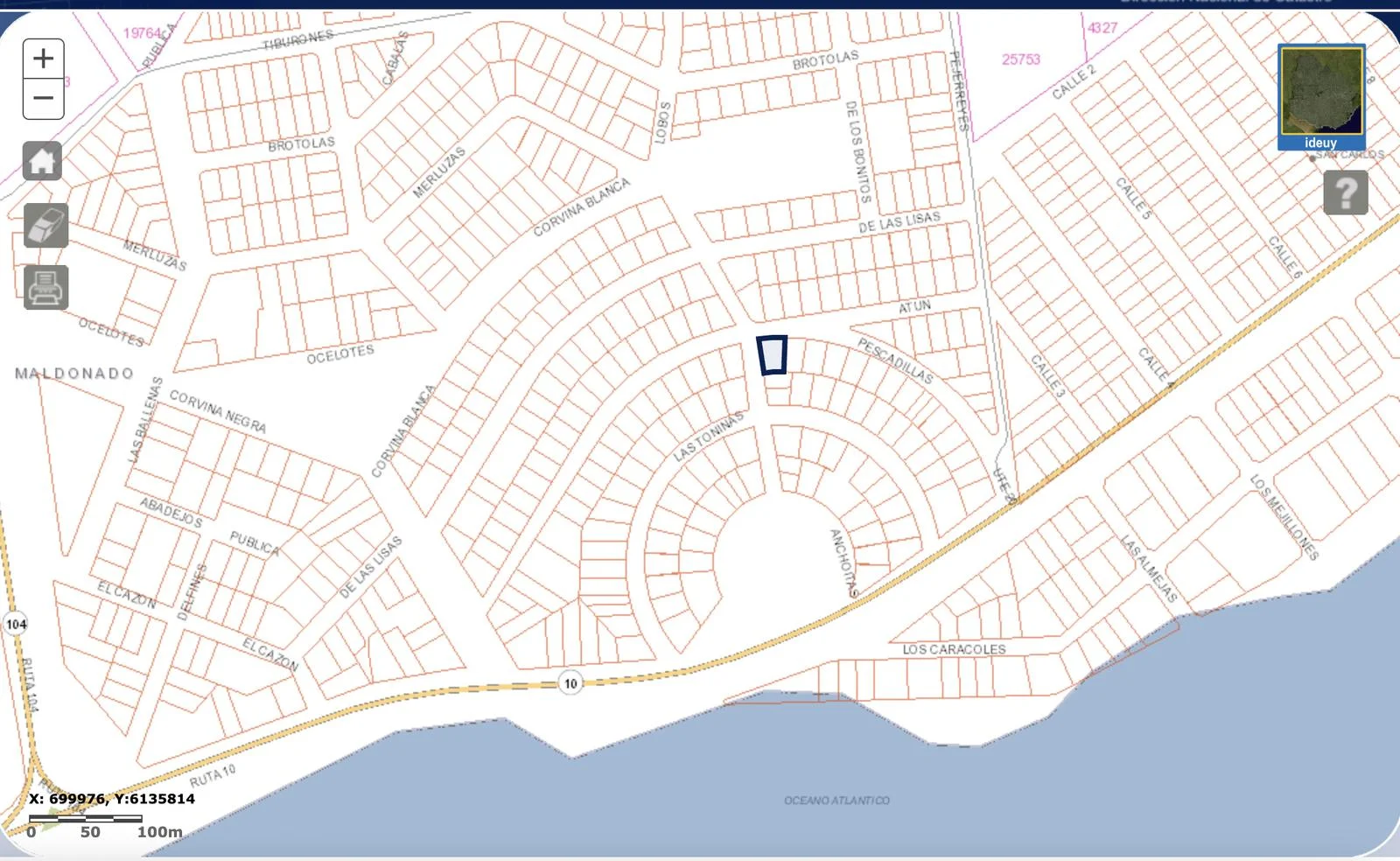The width and height of the screenshot is (1400, 861).
Task: Select the eraser clear tool
Action: [45, 225]
